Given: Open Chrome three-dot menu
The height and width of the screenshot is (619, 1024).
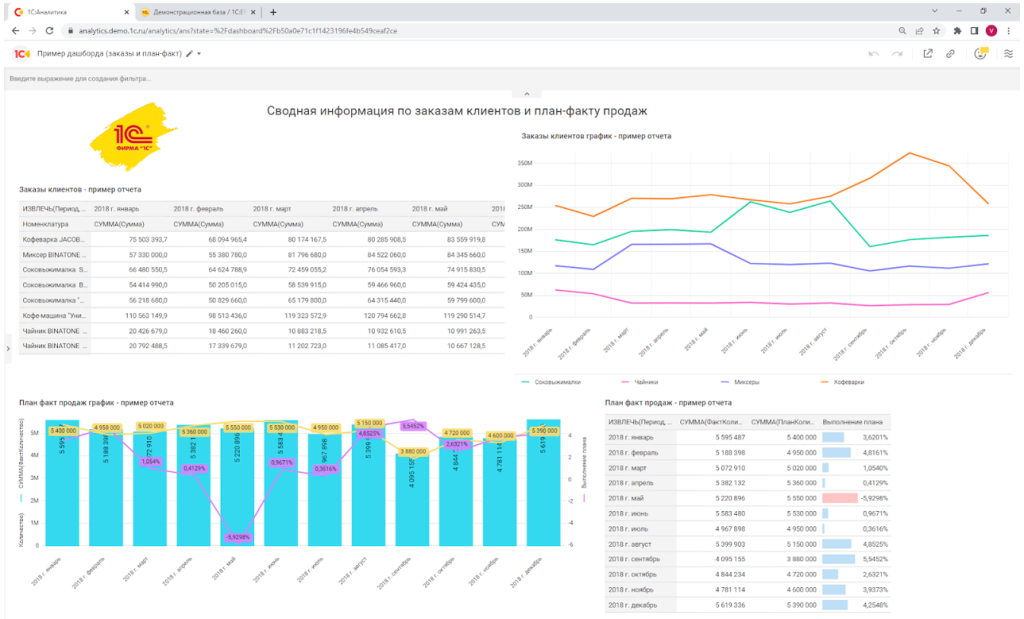Looking at the screenshot, I should (x=1009, y=31).
